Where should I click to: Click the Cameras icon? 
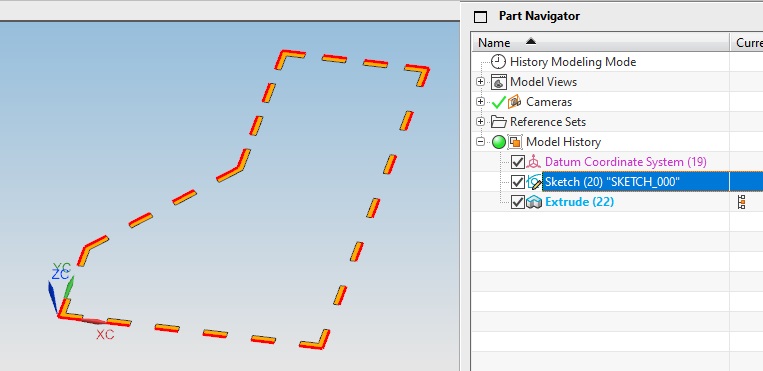point(514,102)
